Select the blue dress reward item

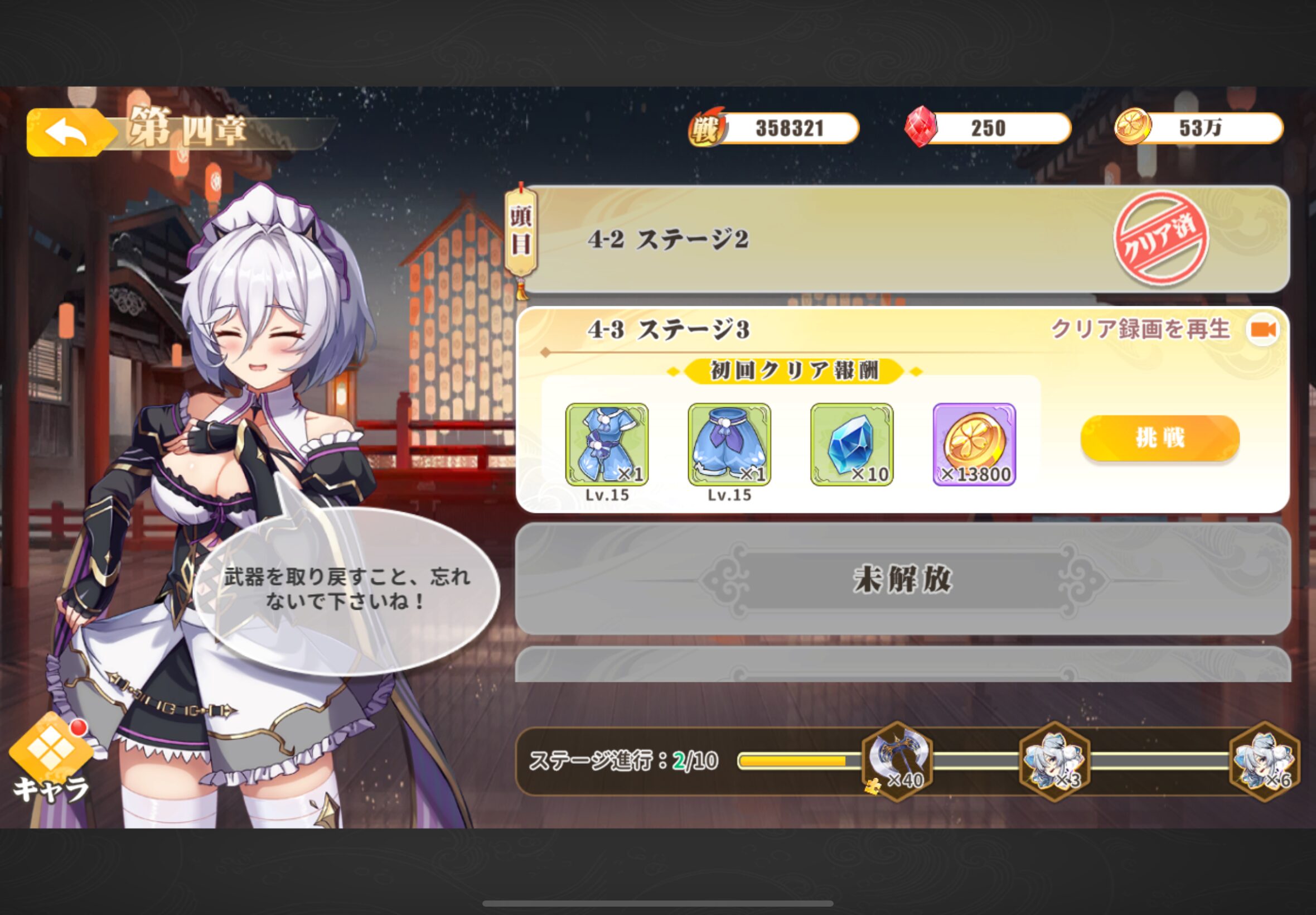click(x=607, y=444)
